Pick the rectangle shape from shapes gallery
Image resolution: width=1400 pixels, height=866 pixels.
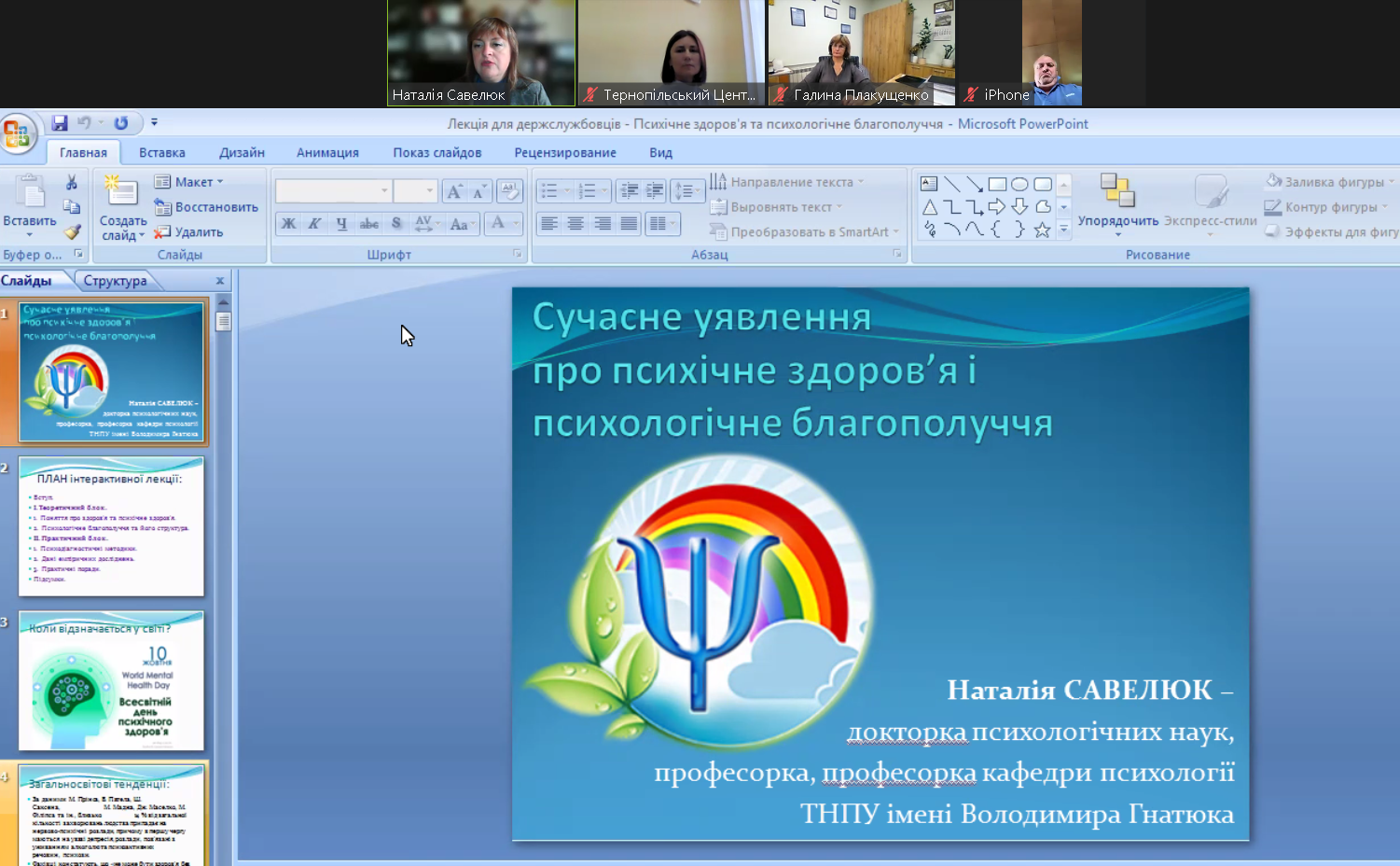997,184
